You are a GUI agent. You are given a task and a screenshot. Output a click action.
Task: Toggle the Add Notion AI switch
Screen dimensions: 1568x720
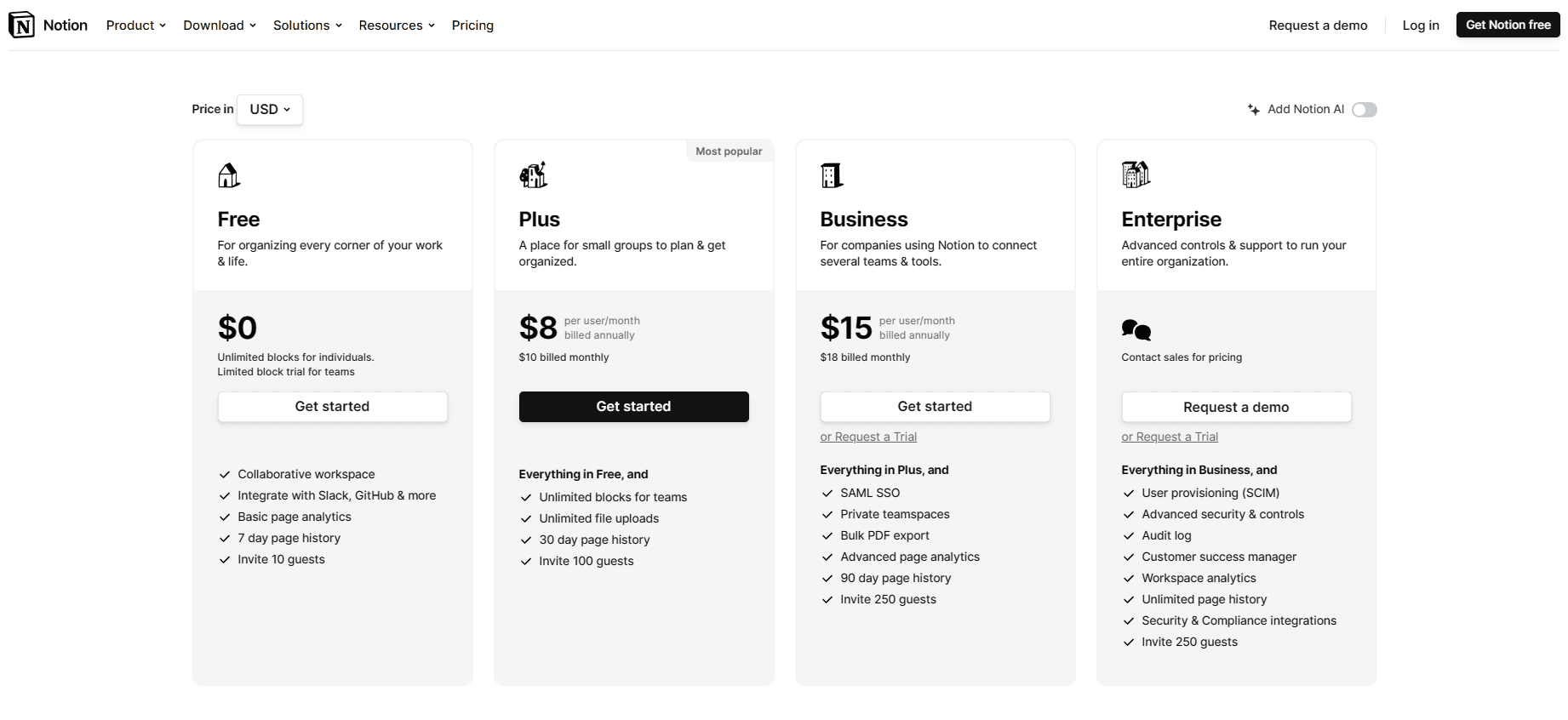pyautogui.click(x=1364, y=110)
